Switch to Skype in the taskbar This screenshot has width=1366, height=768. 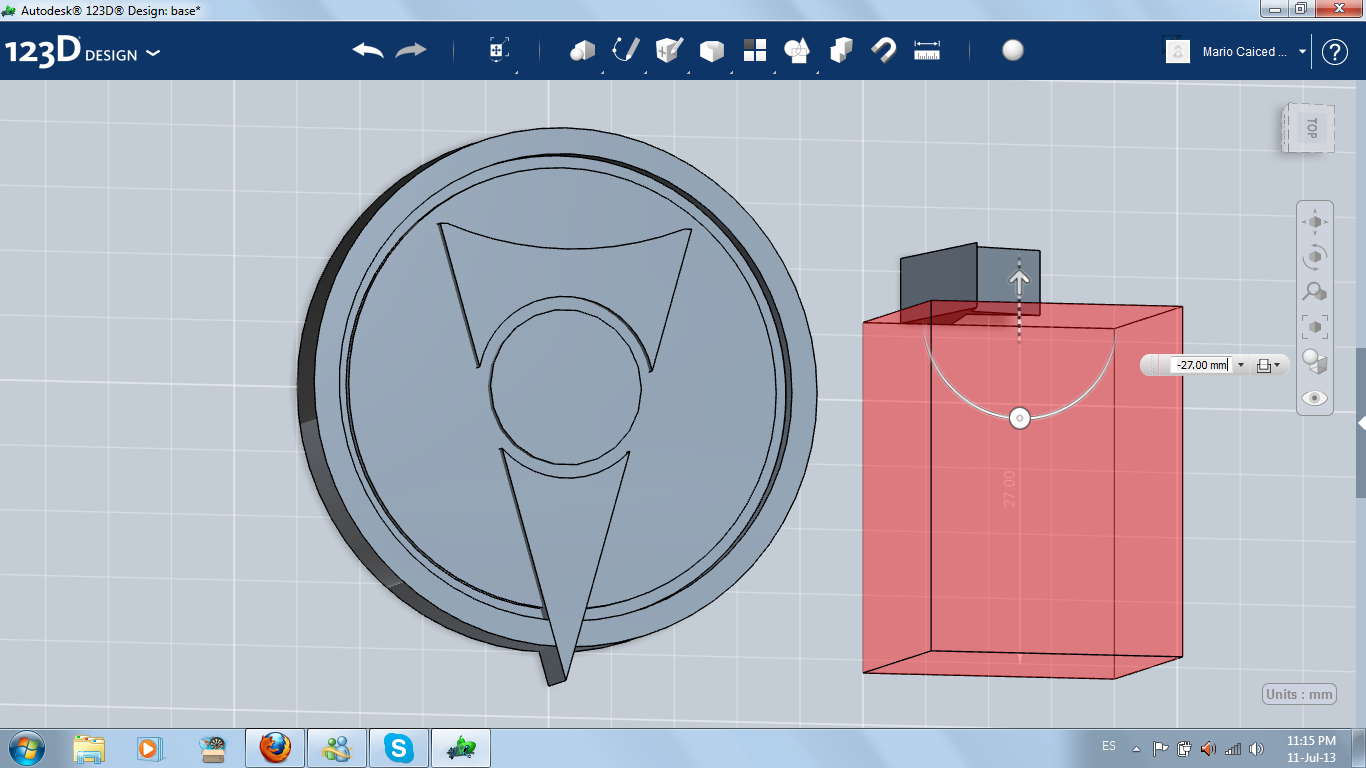click(x=399, y=748)
